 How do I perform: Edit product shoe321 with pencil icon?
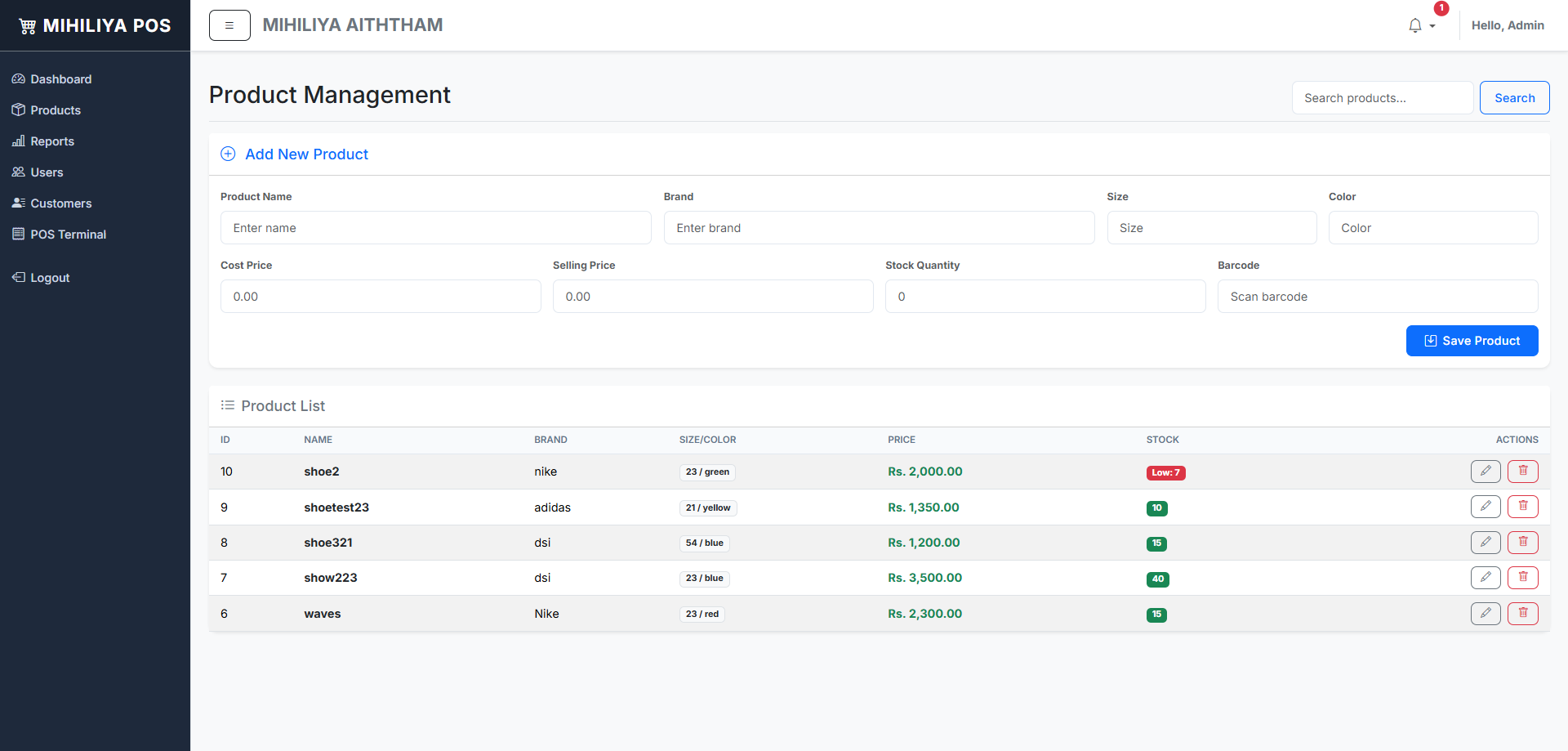pos(1486,542)
